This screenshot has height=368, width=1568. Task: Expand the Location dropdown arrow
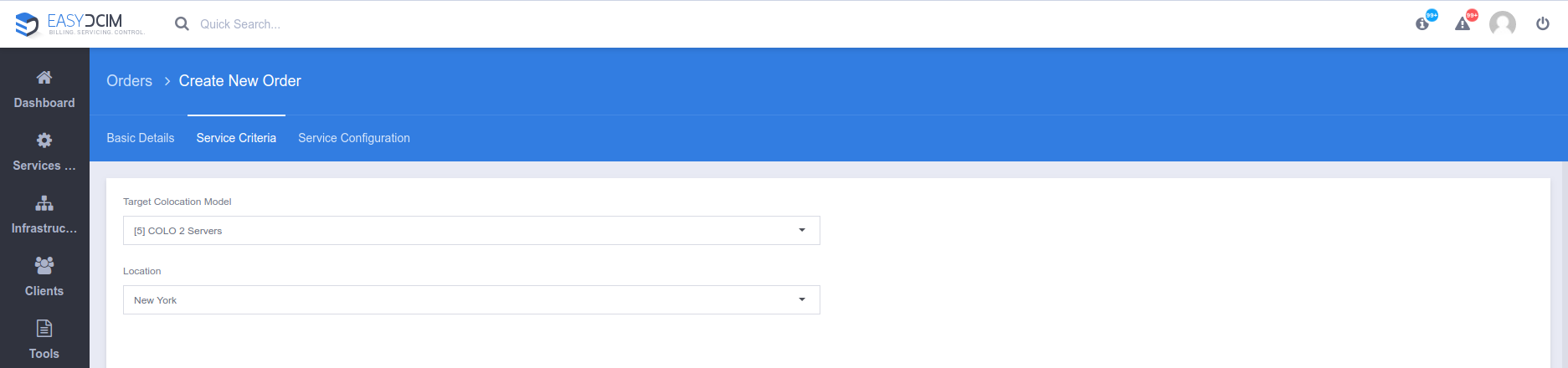[x=802, y=299]
